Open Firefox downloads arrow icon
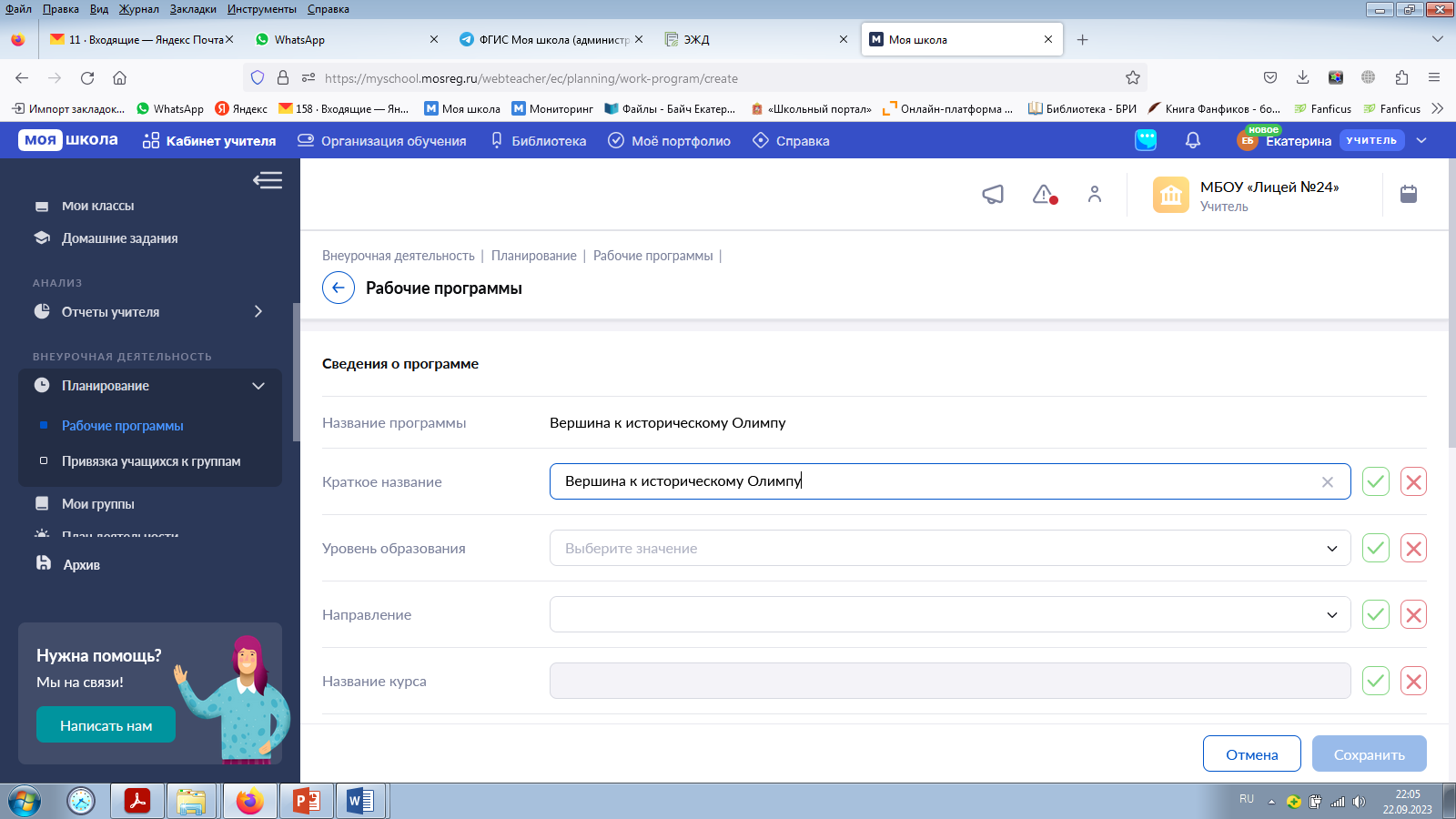Viewport: 1456px width, 819px height. [1303, 77]
